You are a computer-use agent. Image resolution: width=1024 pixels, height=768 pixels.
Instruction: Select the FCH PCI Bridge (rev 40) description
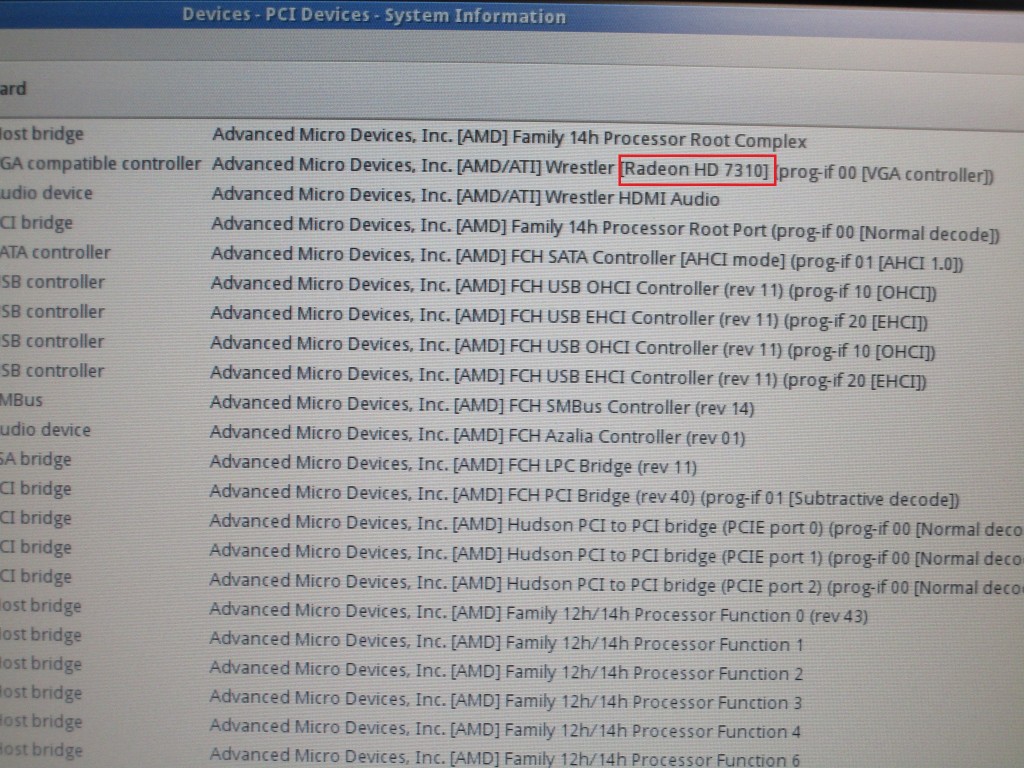click(x=584, y=495)
